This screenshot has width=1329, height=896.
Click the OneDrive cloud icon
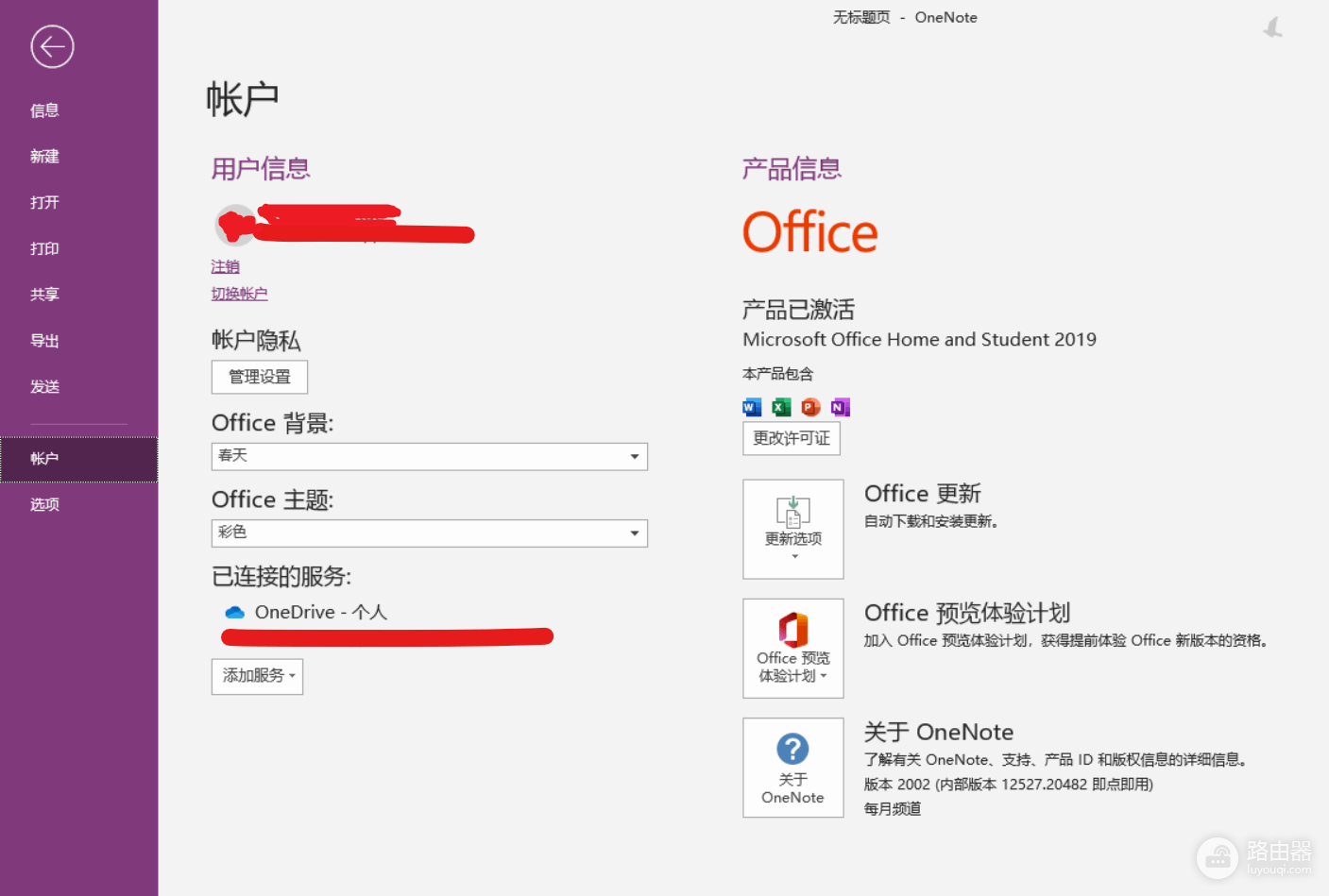[234, 613]
